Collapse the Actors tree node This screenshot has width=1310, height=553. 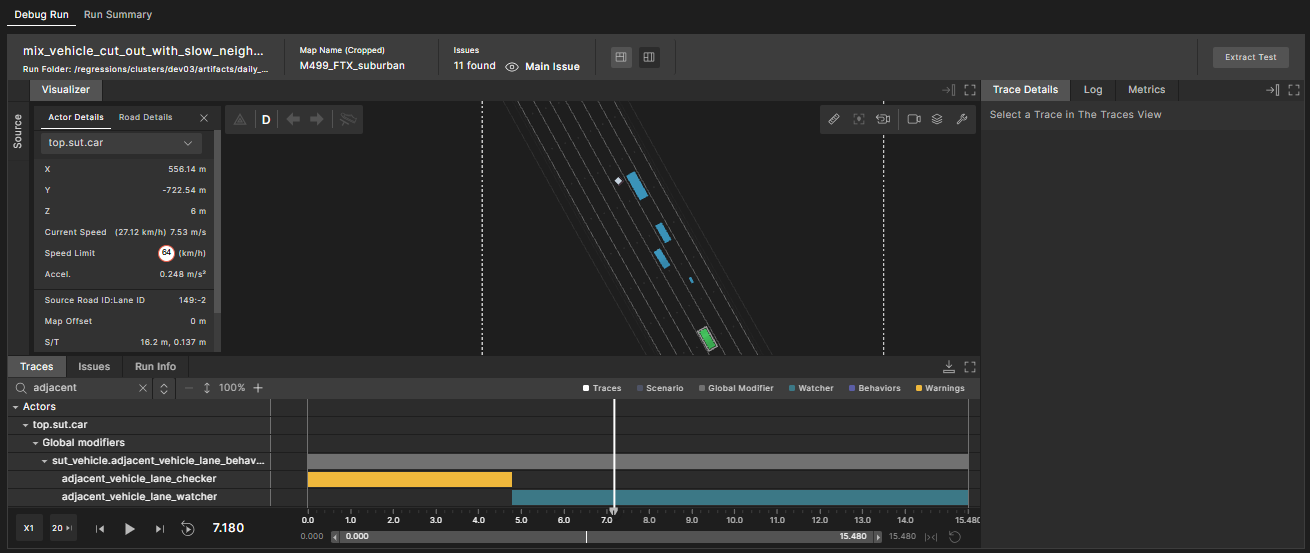(x=15, y=407)
